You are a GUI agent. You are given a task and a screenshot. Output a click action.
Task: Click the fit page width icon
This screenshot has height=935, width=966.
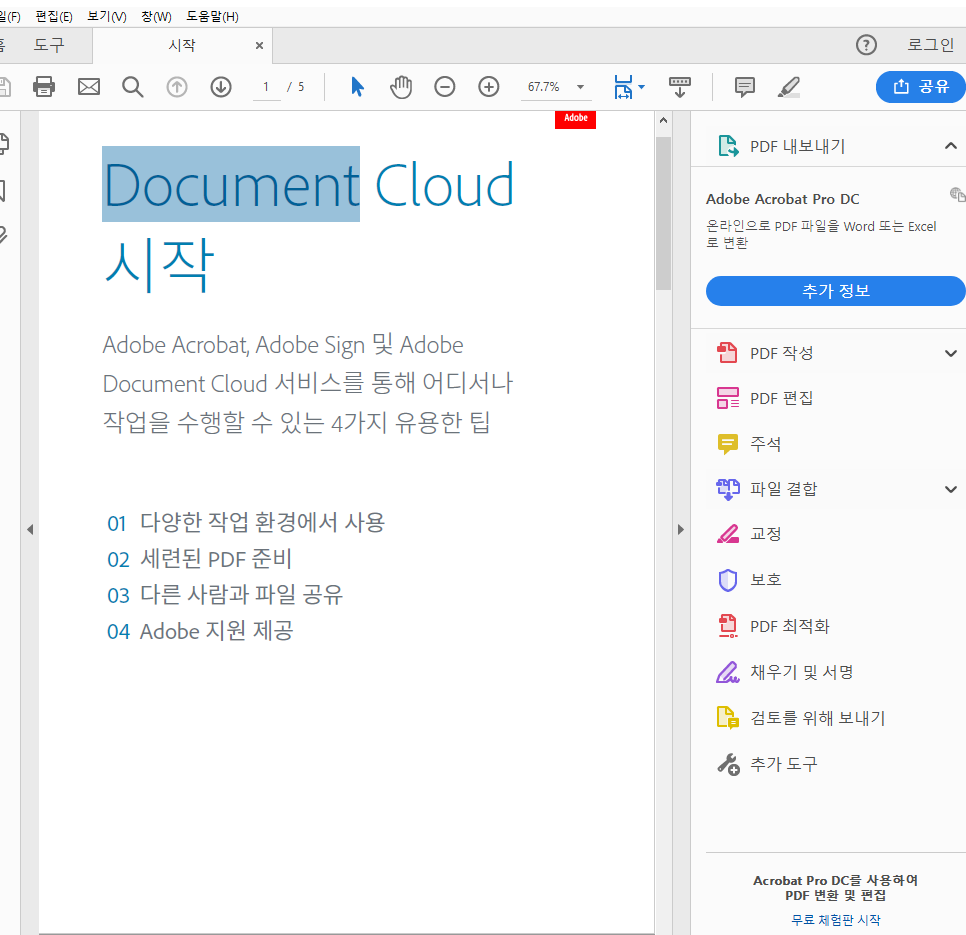623,87
